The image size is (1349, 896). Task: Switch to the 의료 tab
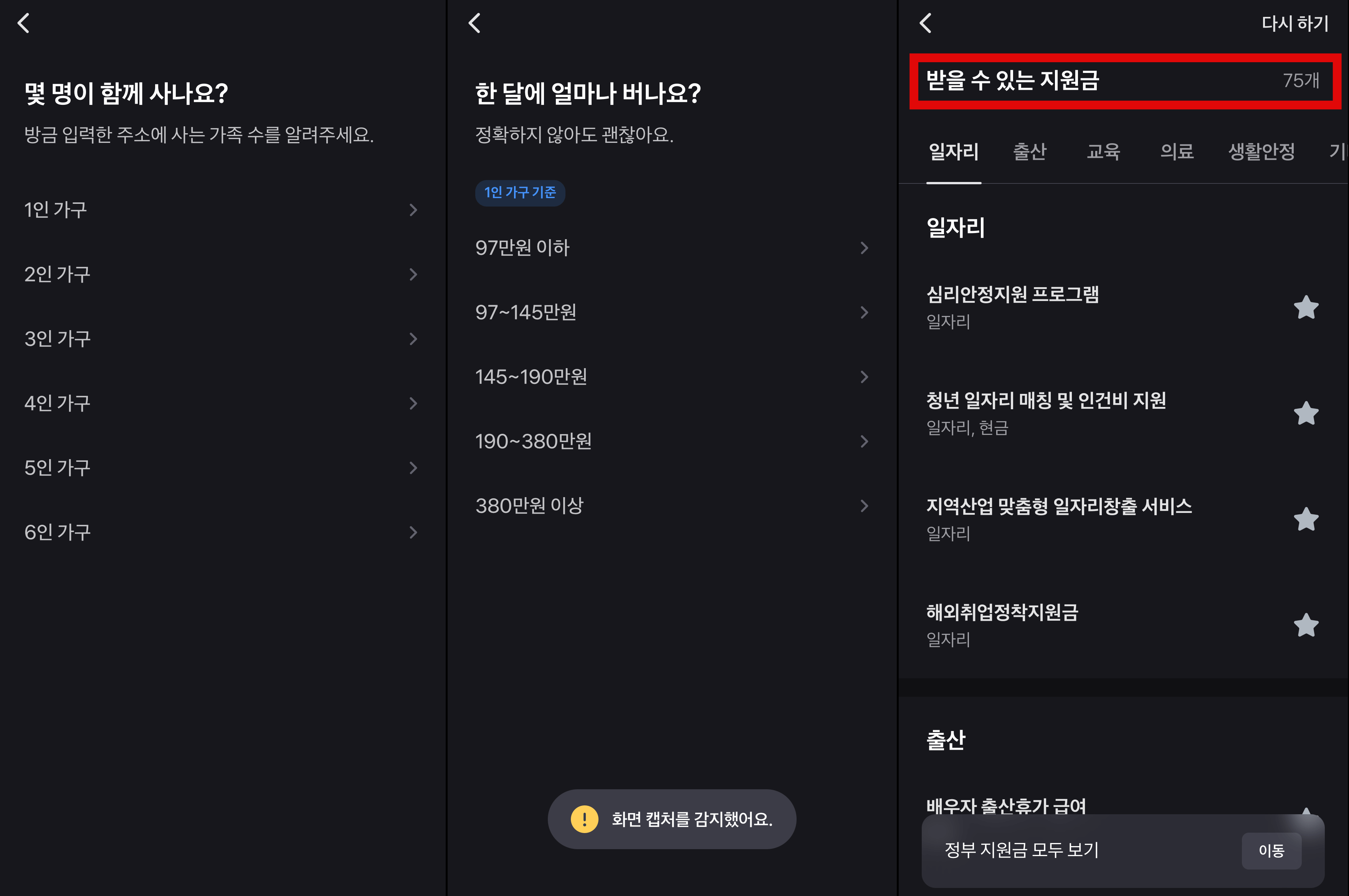tap(1177, 151)
